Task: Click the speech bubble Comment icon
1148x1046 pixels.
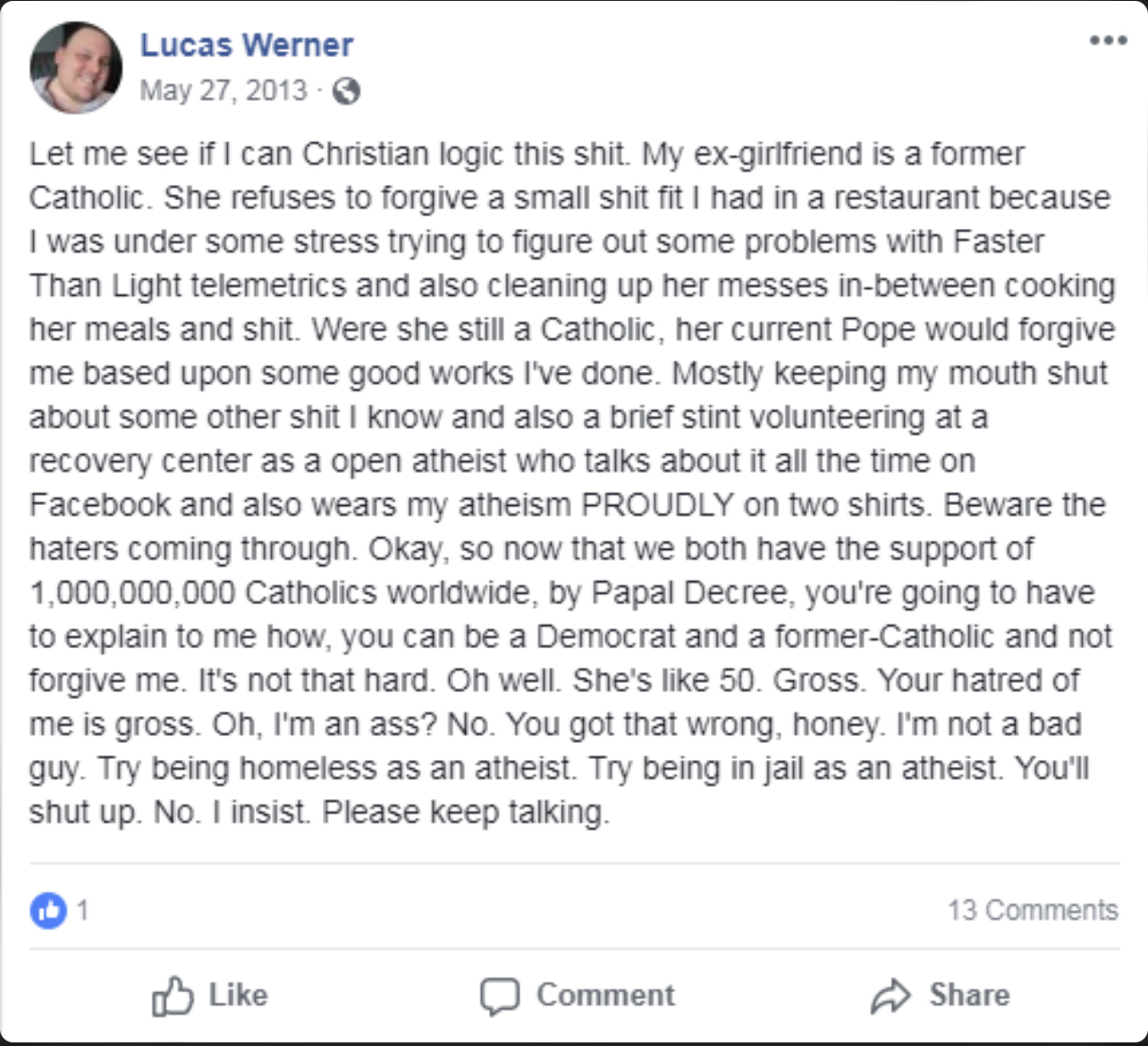Action: click(x=499, y=996)
